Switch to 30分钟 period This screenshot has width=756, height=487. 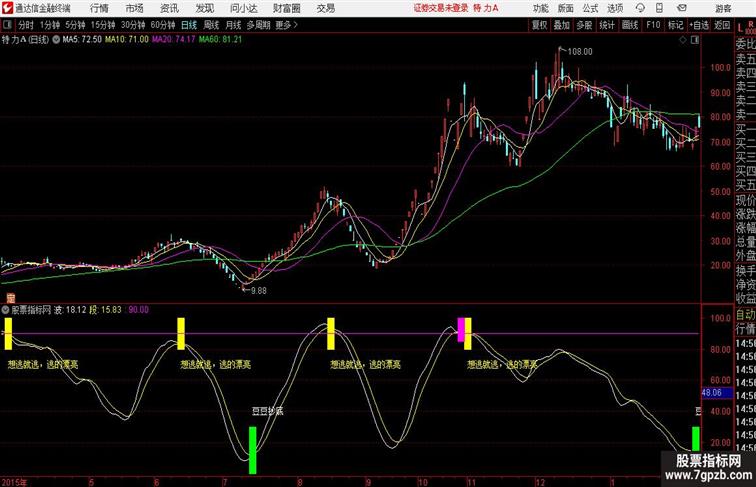[x=133, y=25]
